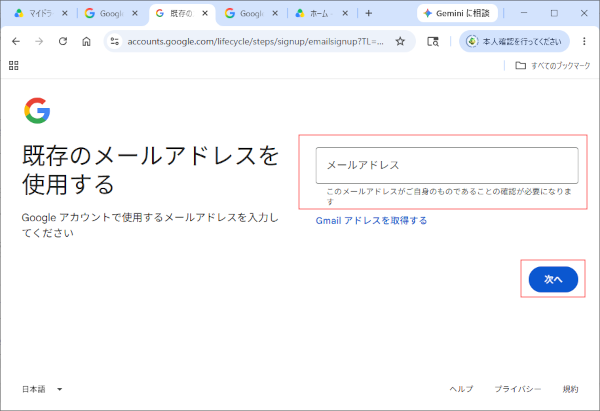Close the first Google tab
This screenshot has width=600, height=411.
[135, 13]
